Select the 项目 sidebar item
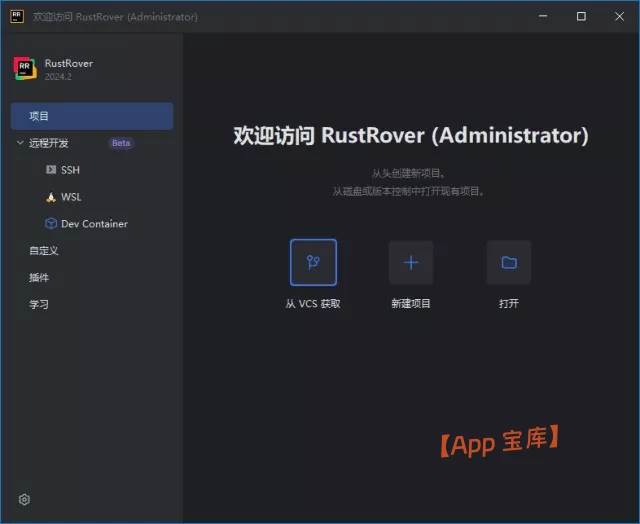The height and width of the screenshot is (524, 640). [x=92, y=116]
